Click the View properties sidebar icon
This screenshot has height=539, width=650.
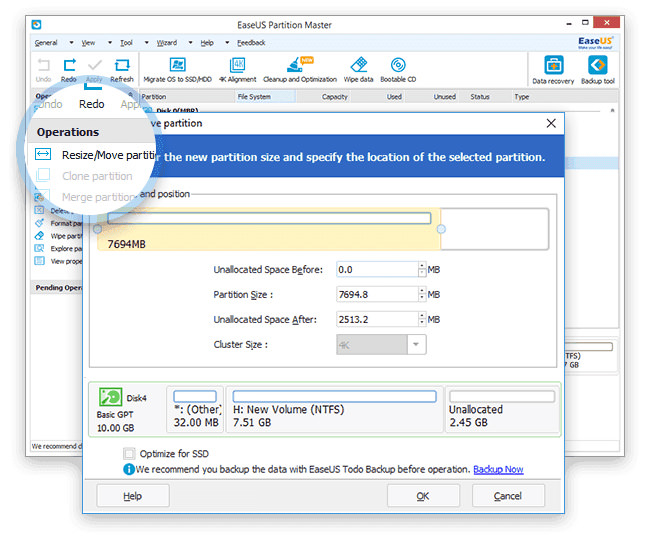[39, 261]
